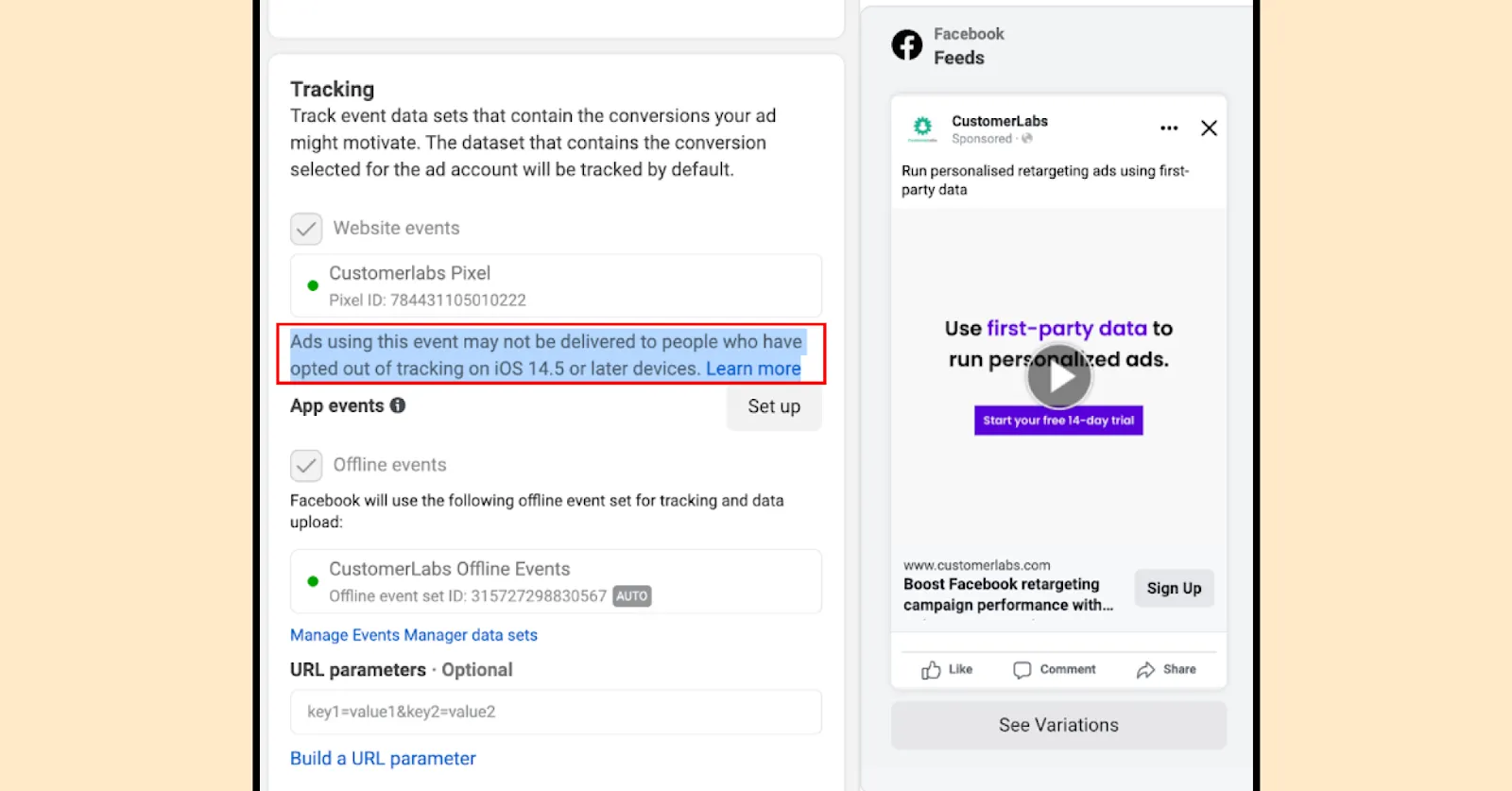The height and width of the screenshot is (791, 1512).
Task: Click the 'Run personalised retargeting ads' caption
Action: click(1045, 180)
